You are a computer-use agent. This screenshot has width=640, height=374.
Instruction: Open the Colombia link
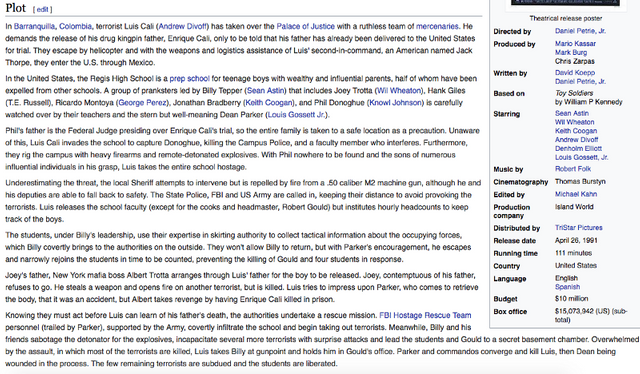76,27
